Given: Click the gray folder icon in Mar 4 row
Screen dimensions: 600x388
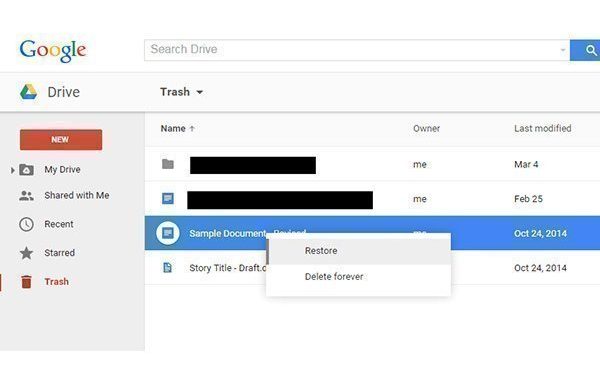Looking at the screenshot, I should (x=168, y=164).
